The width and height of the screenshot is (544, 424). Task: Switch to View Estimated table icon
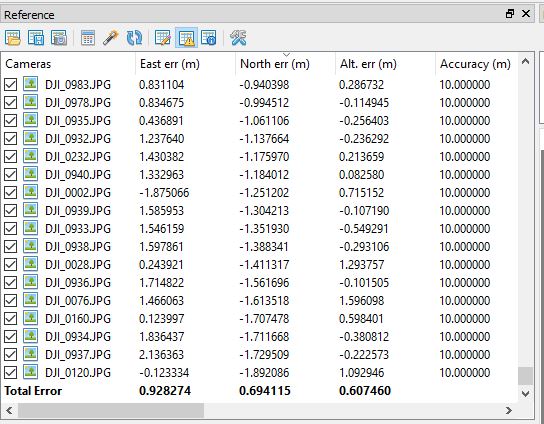coord(209,37)
